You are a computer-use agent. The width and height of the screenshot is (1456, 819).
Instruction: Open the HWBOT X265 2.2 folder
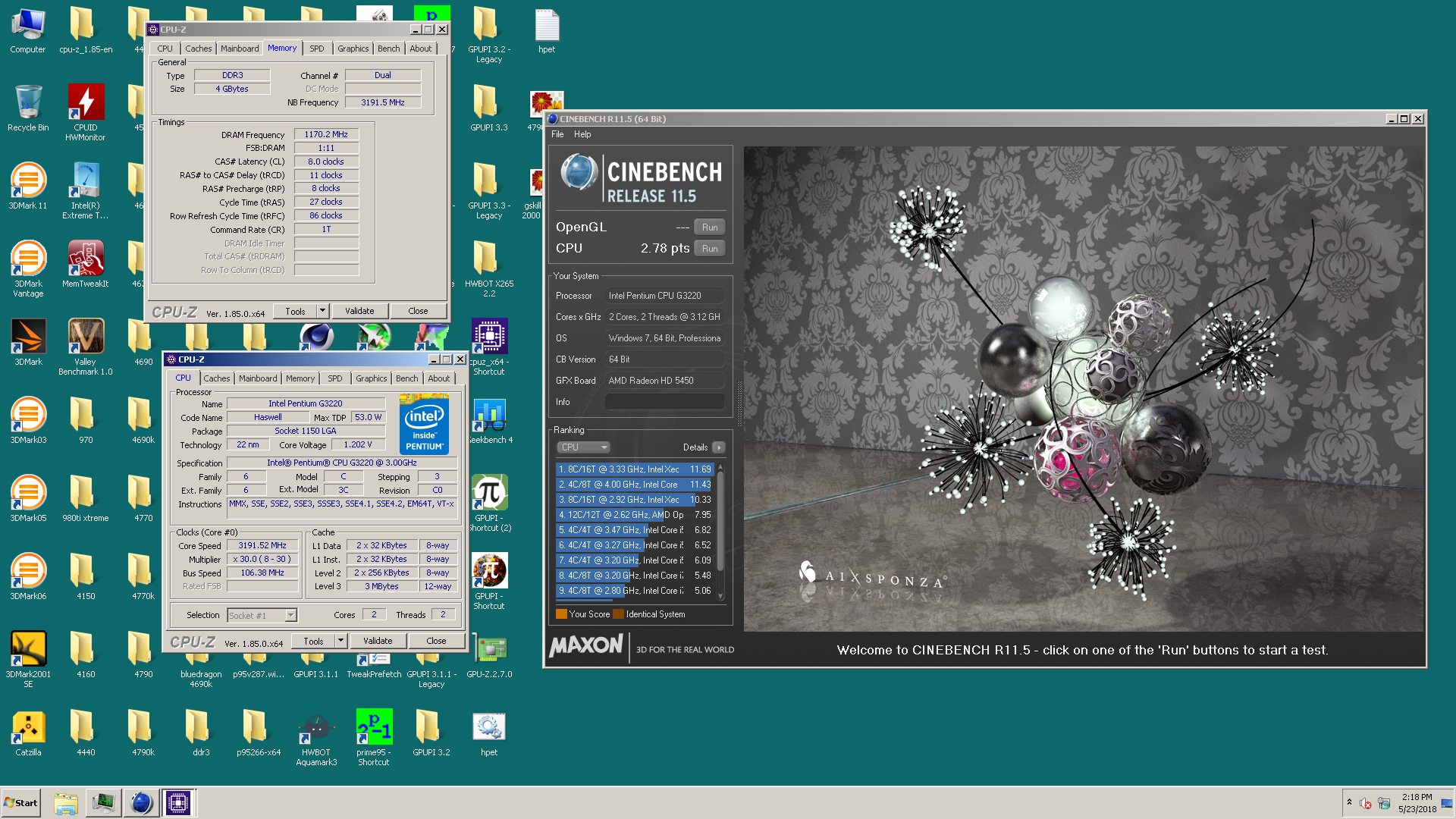pos(489,268)
